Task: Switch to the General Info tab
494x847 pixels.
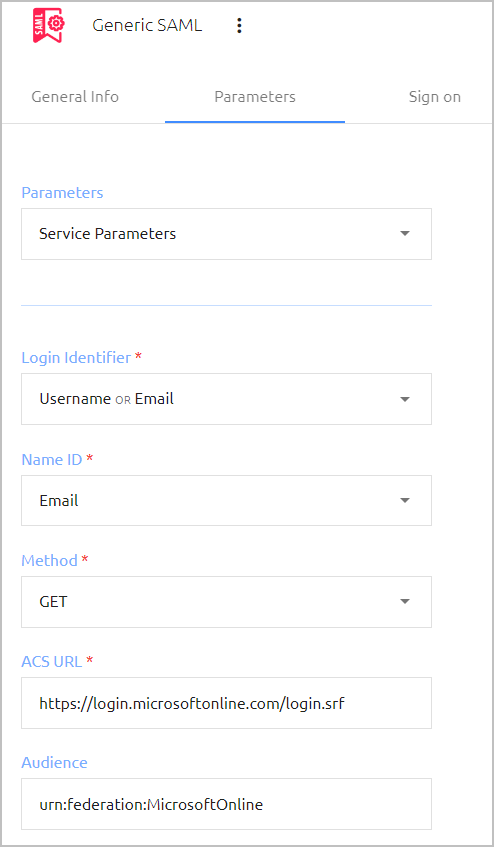Action: (75, 97)
